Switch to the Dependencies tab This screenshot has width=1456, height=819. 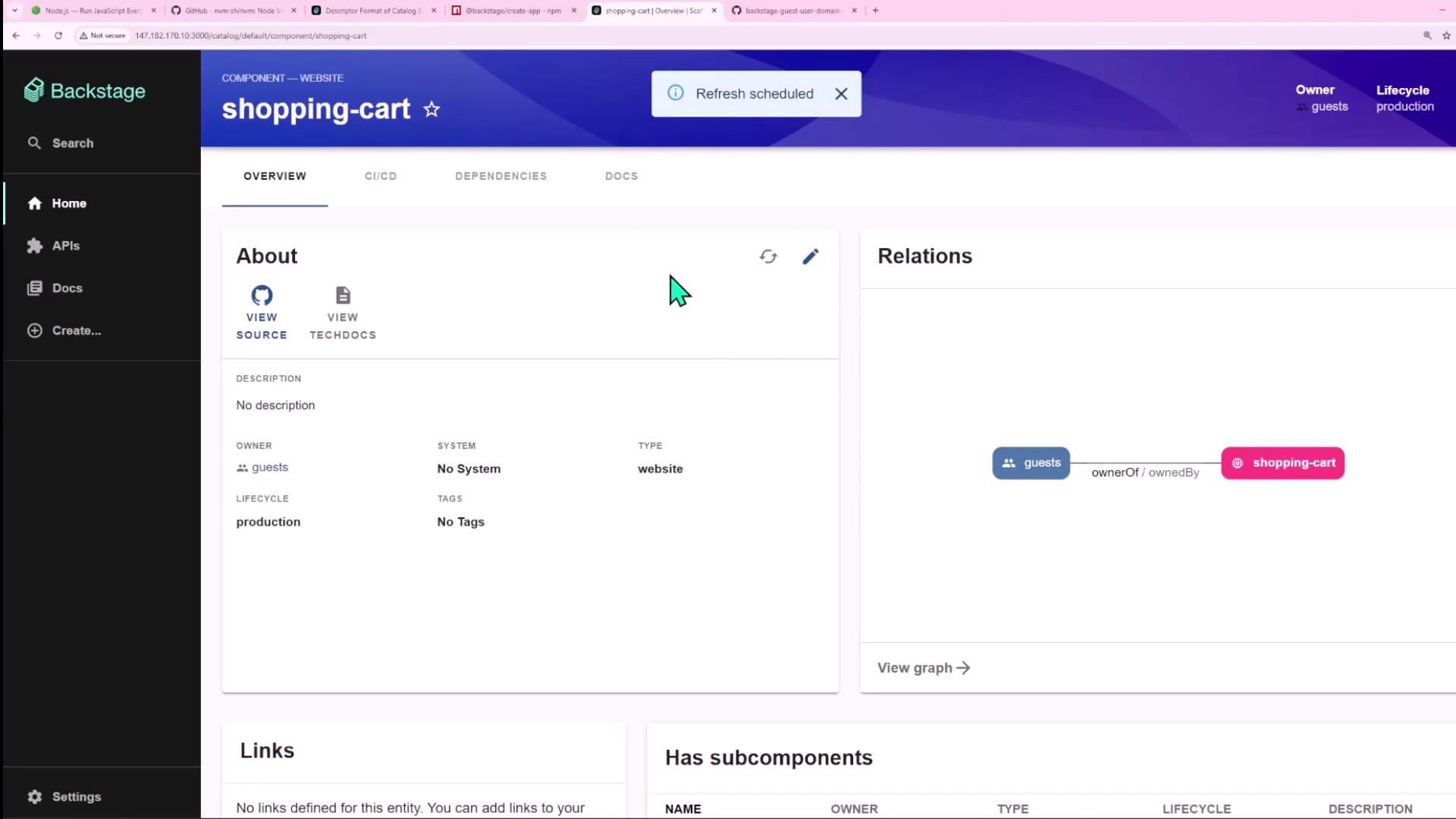(x=500, y=176)
